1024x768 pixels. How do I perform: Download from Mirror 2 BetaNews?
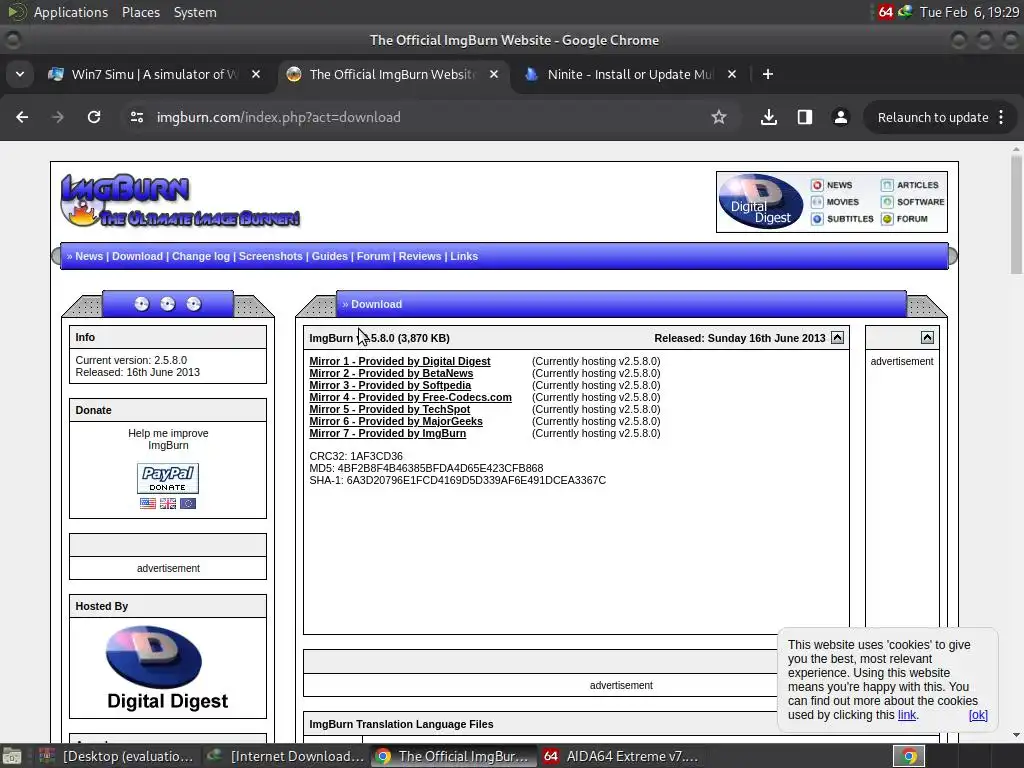(391, 373)
